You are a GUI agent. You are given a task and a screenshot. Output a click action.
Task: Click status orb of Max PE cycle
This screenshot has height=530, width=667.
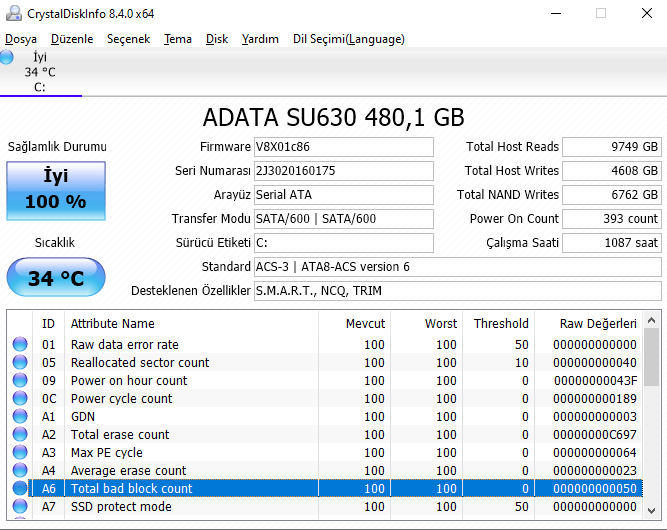20,452
